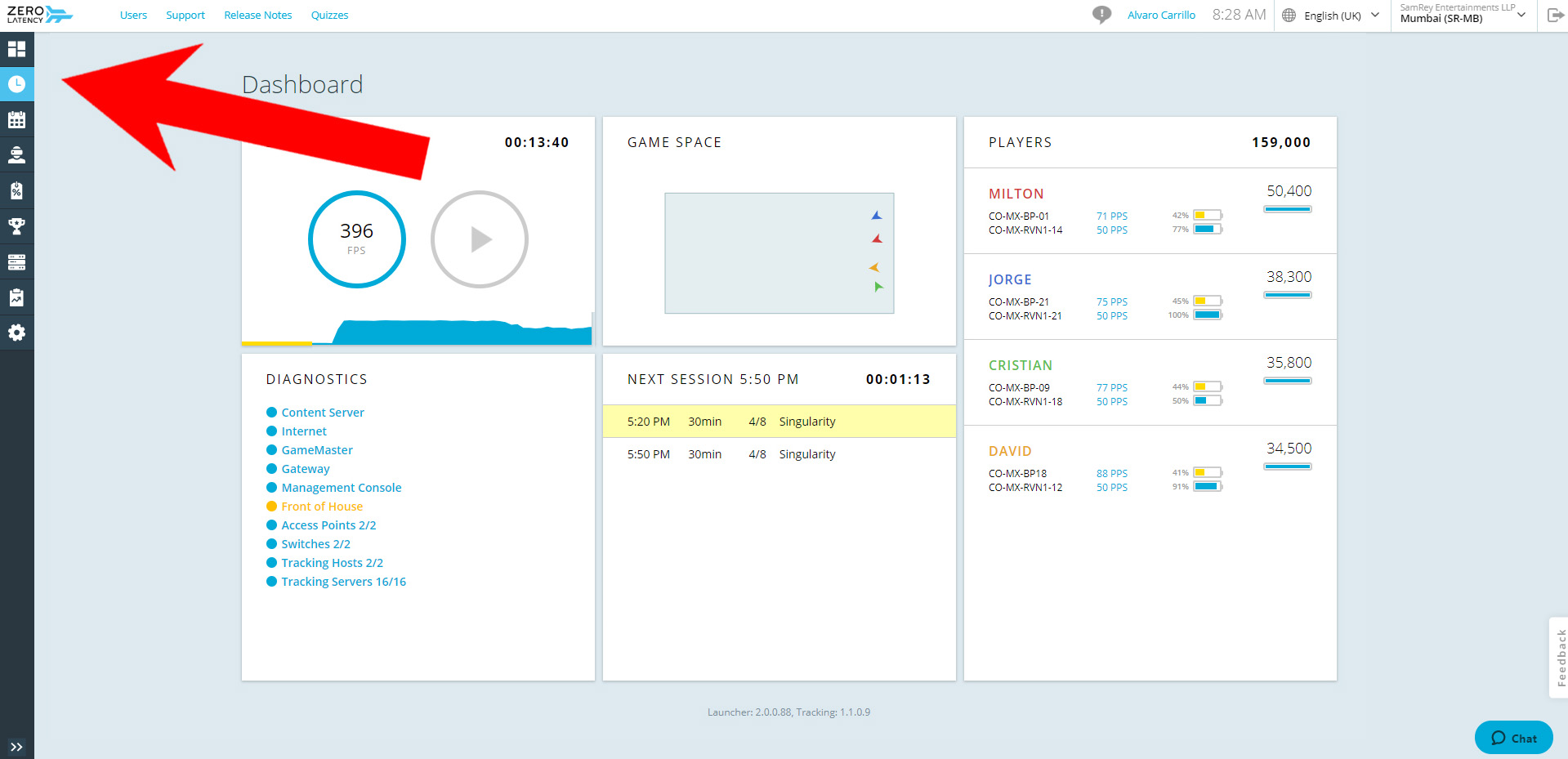This screenshot has height=759, width=1568.
Task: Open Internet diagnostic
Action: point(297,431)
